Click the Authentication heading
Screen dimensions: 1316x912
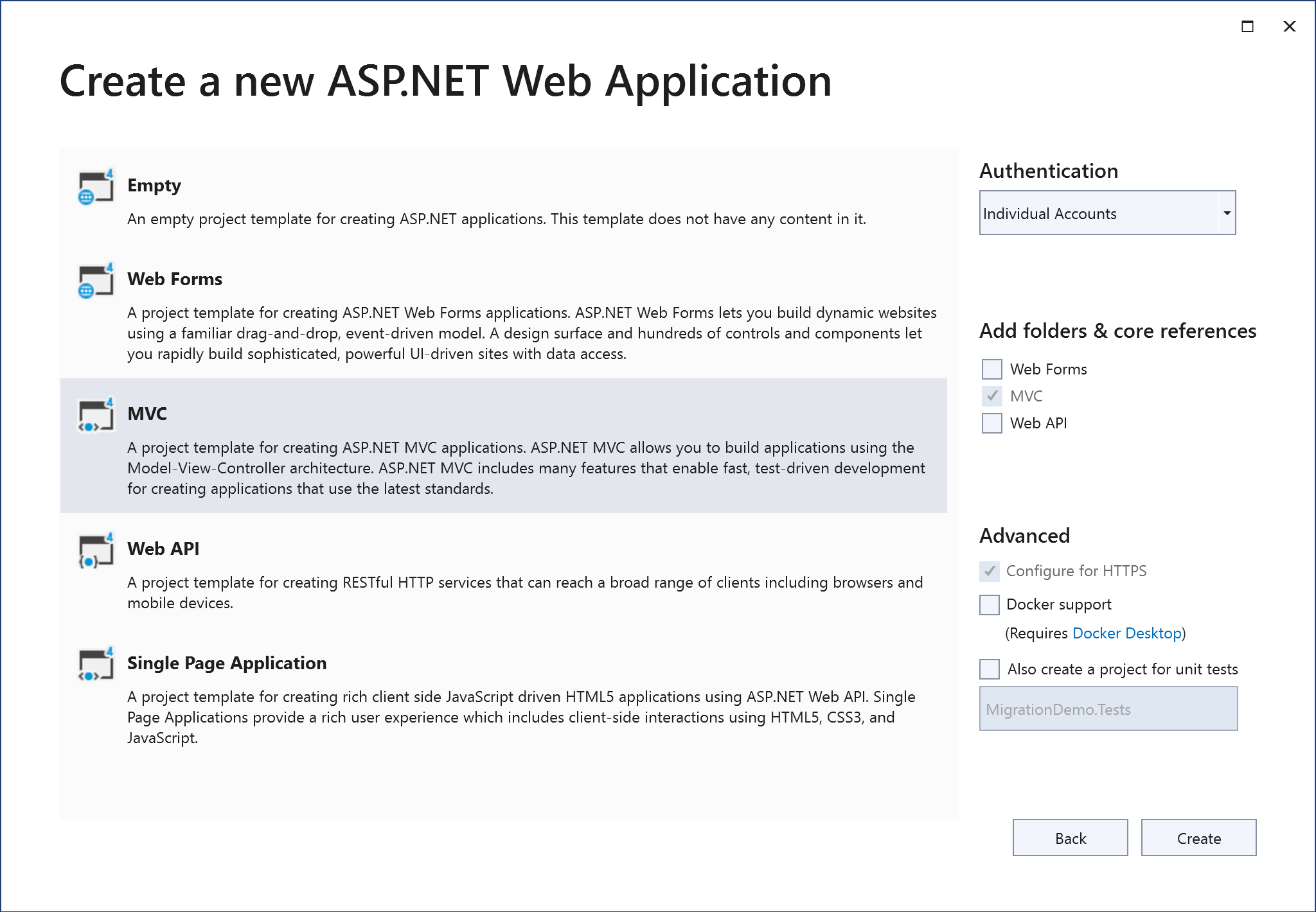click(1049, 171)
